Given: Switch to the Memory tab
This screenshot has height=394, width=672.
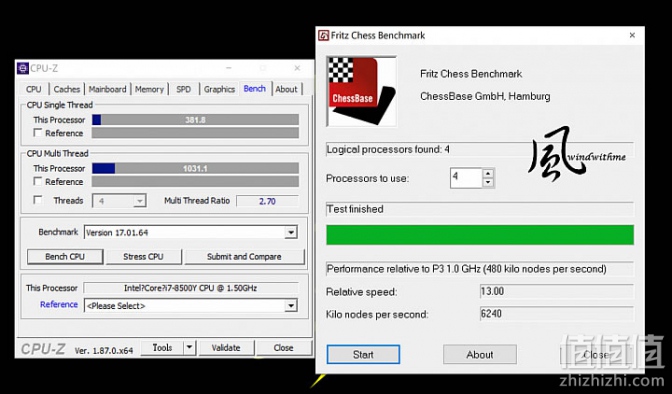Looking at the screenshot, I should click(x=149, y=89).
